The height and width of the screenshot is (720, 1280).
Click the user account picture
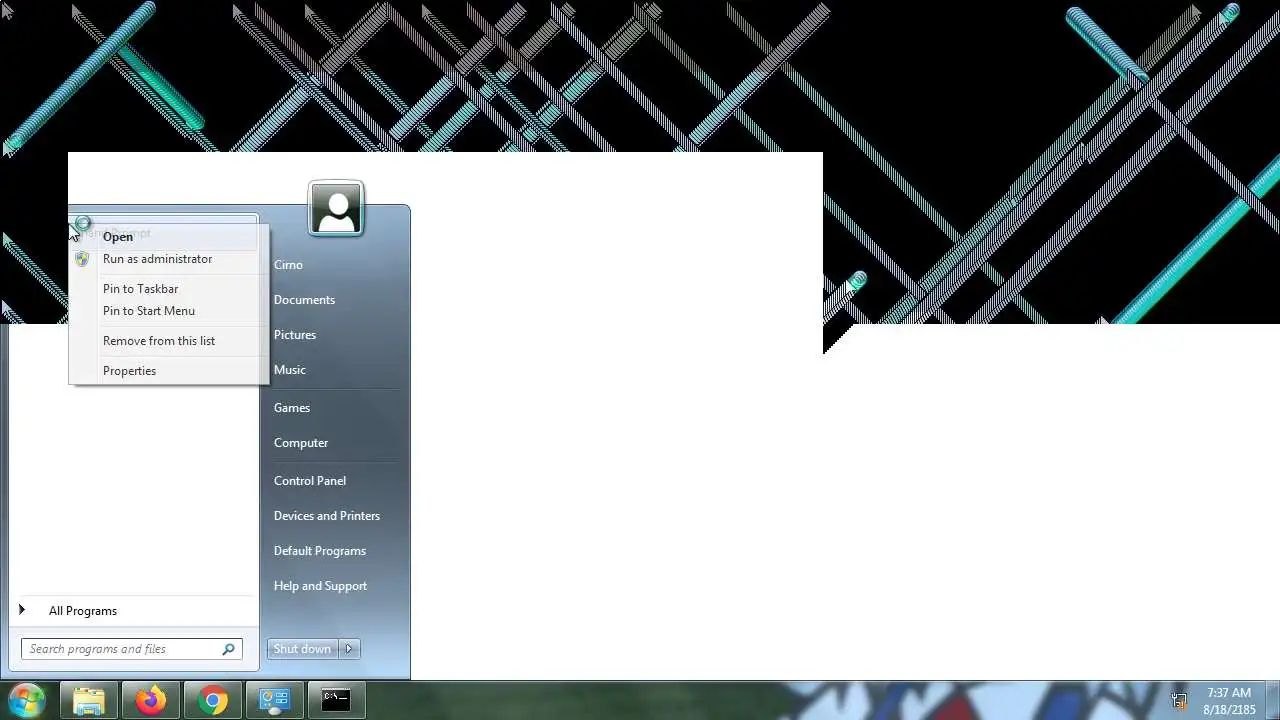[x=336, y=209]
